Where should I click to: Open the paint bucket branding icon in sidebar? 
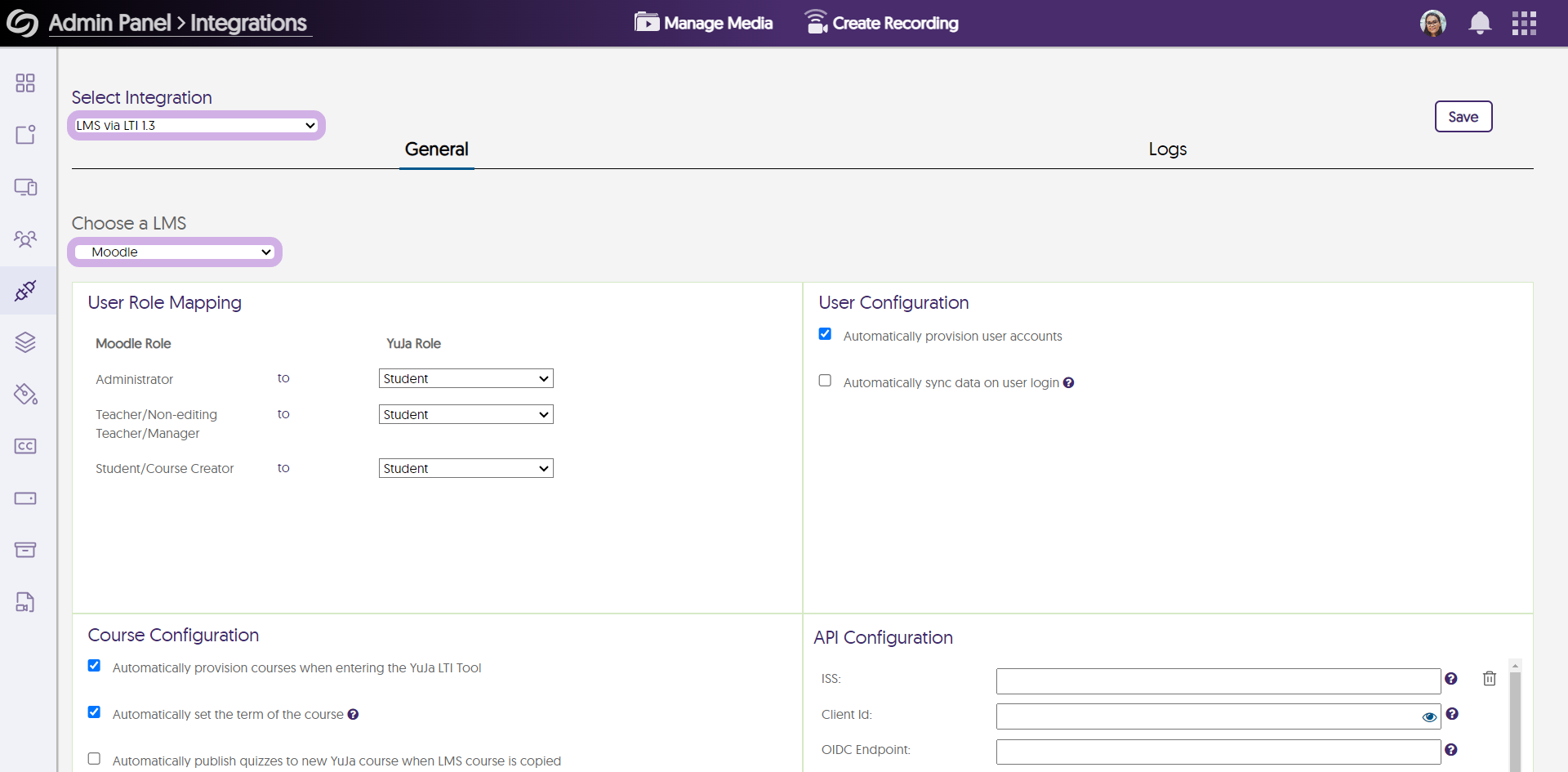[x=25, y=395]
